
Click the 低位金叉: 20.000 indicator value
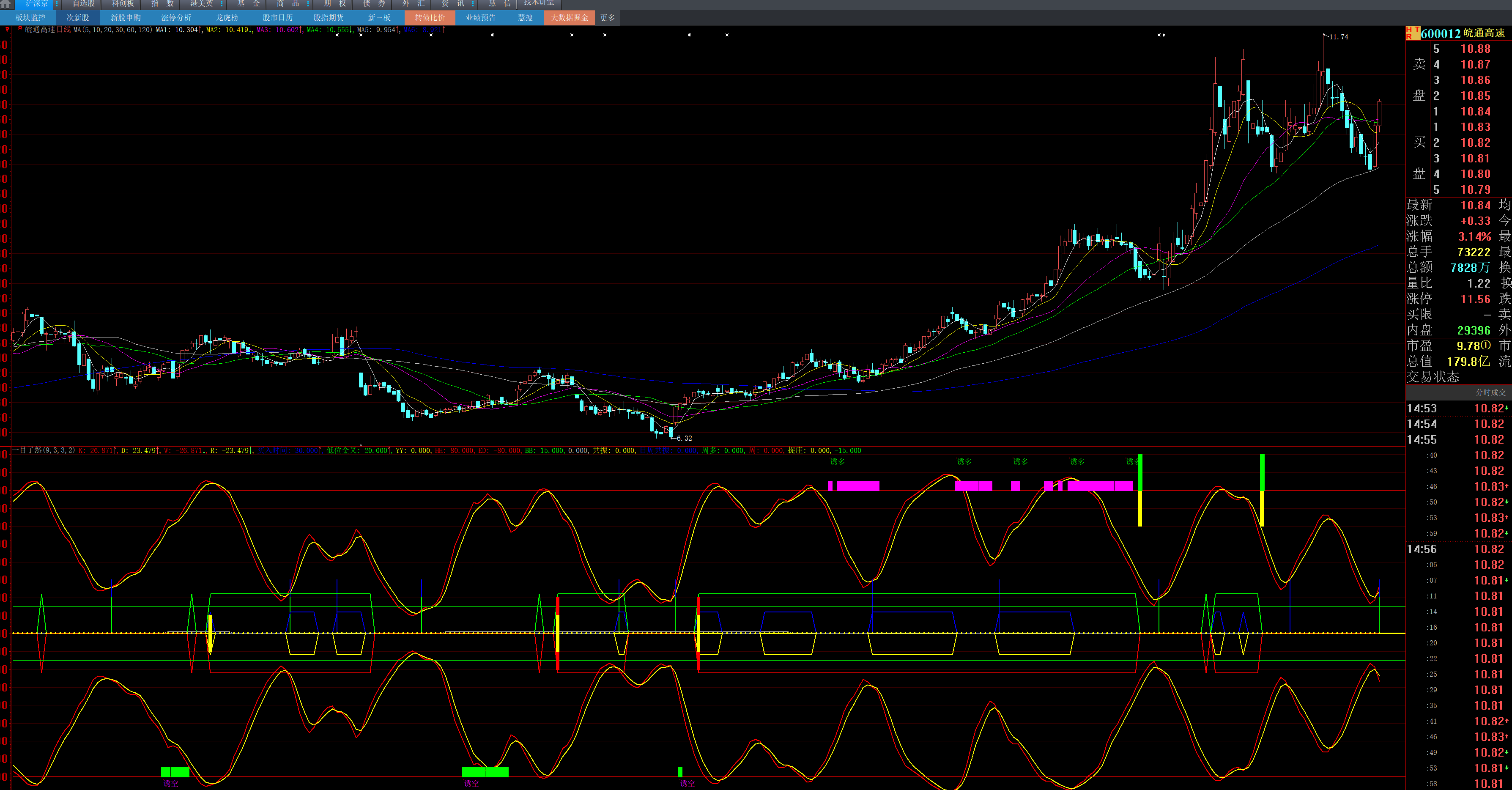coord(357,450)
